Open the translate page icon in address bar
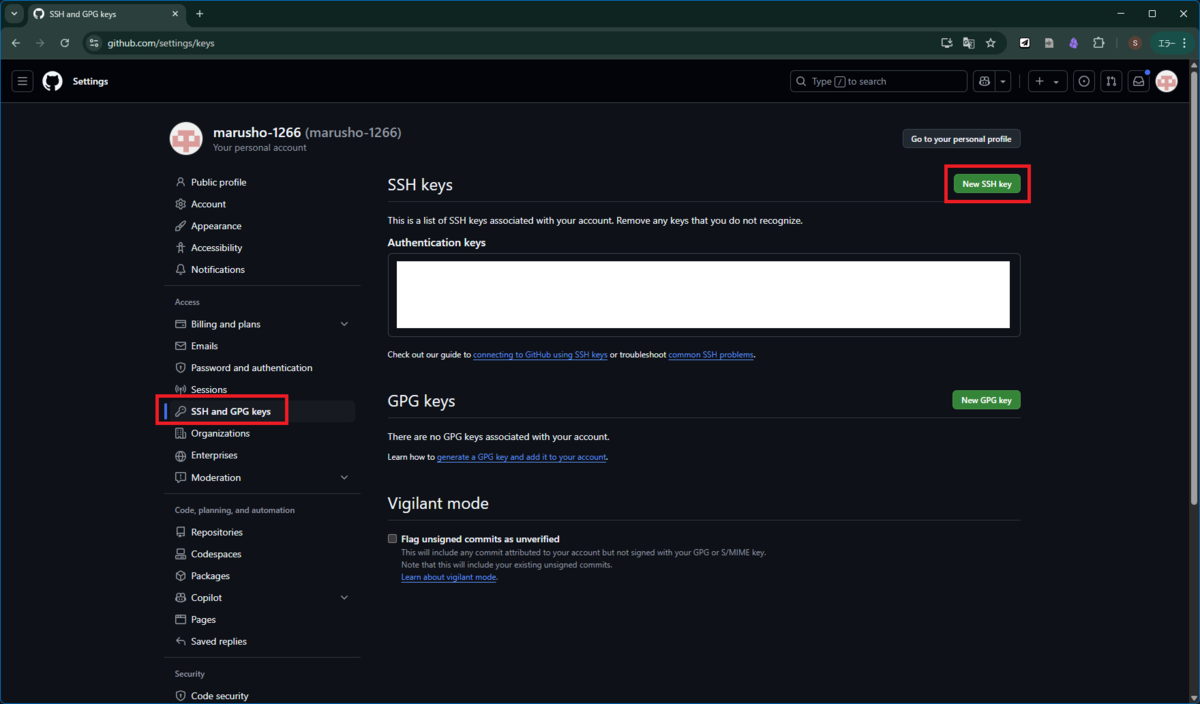 [968, 43]
